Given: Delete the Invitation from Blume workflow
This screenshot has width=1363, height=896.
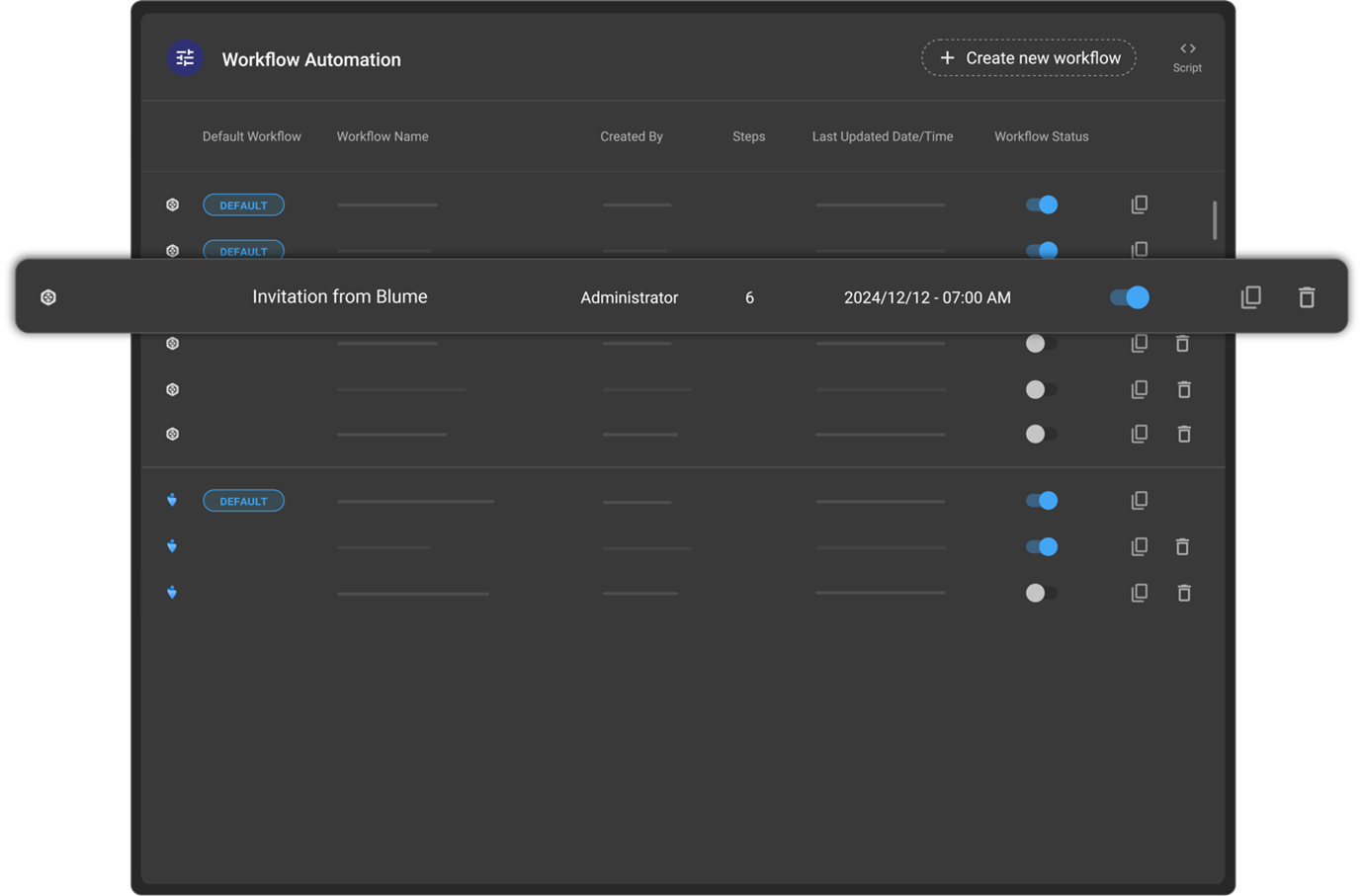Looking at the screenshot, I should (1306, 297).
